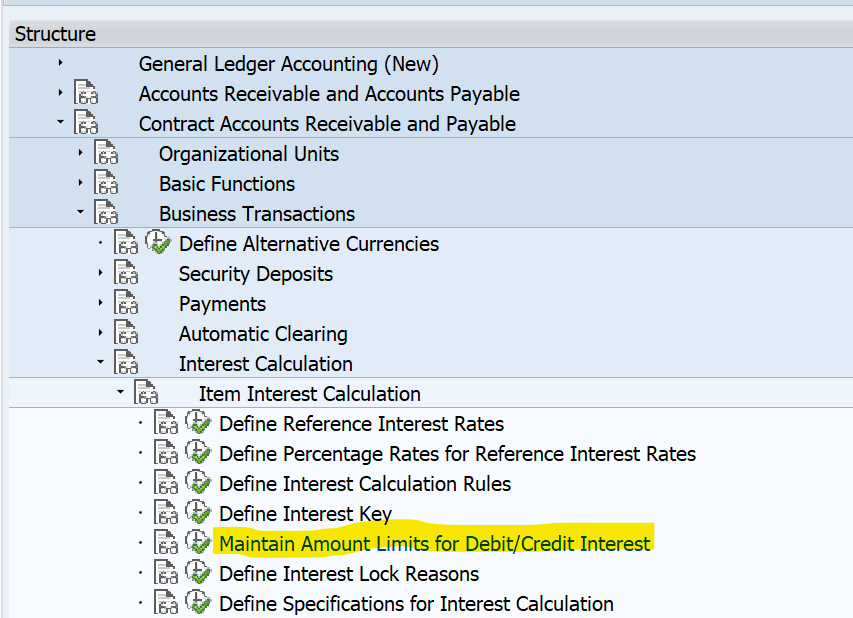
Task: Execute activity icon for Maintain Amount Limits row
Action: click(x=198, y=541)
